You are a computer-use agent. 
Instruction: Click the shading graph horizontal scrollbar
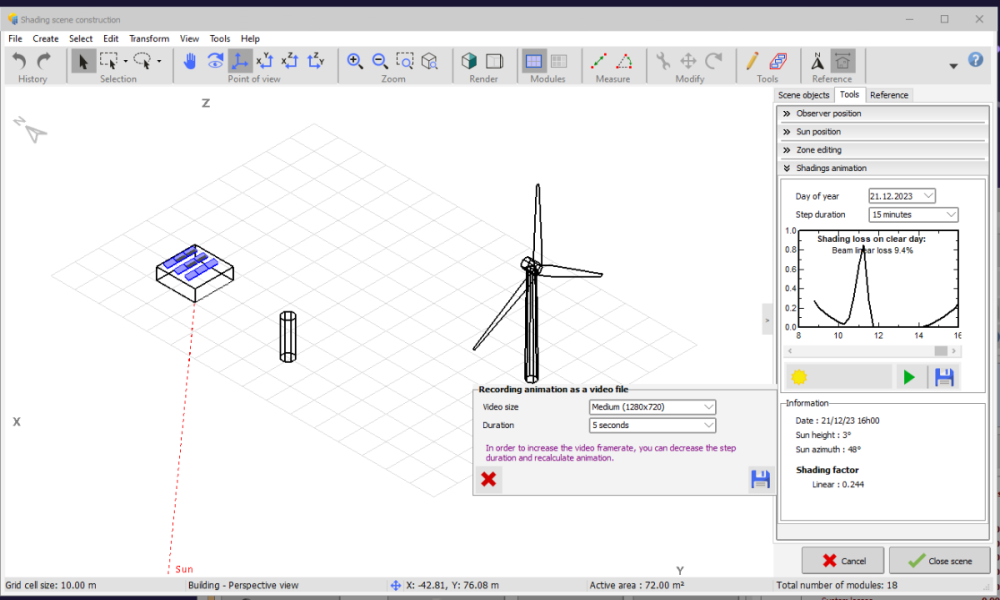click(873, 351)
